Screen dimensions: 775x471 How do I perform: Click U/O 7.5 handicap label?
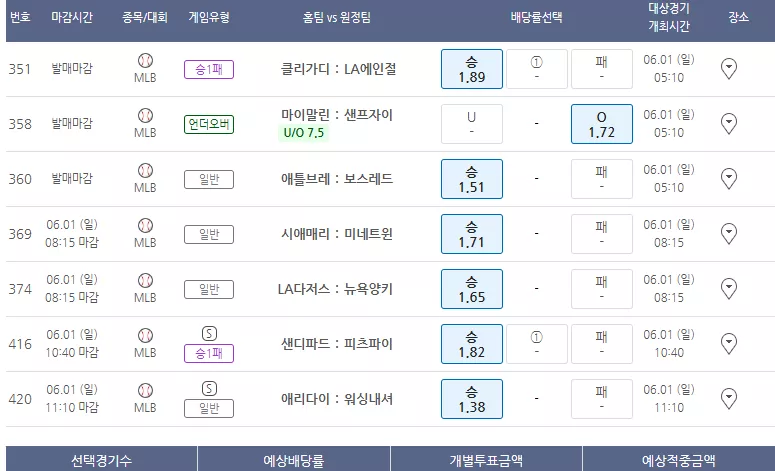click(303, 133)
